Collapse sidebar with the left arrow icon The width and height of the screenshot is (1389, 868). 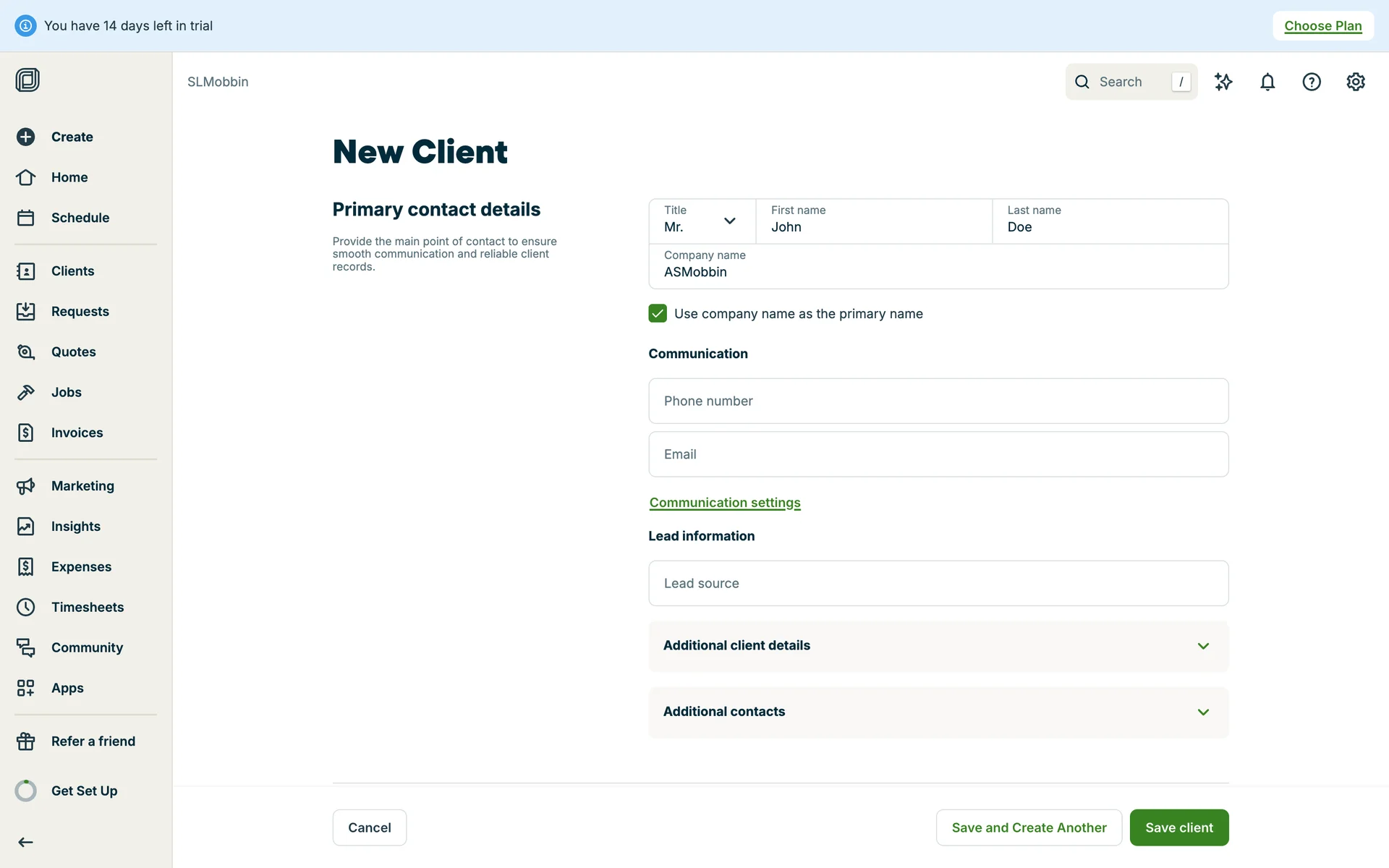click(x=26, y=842)
